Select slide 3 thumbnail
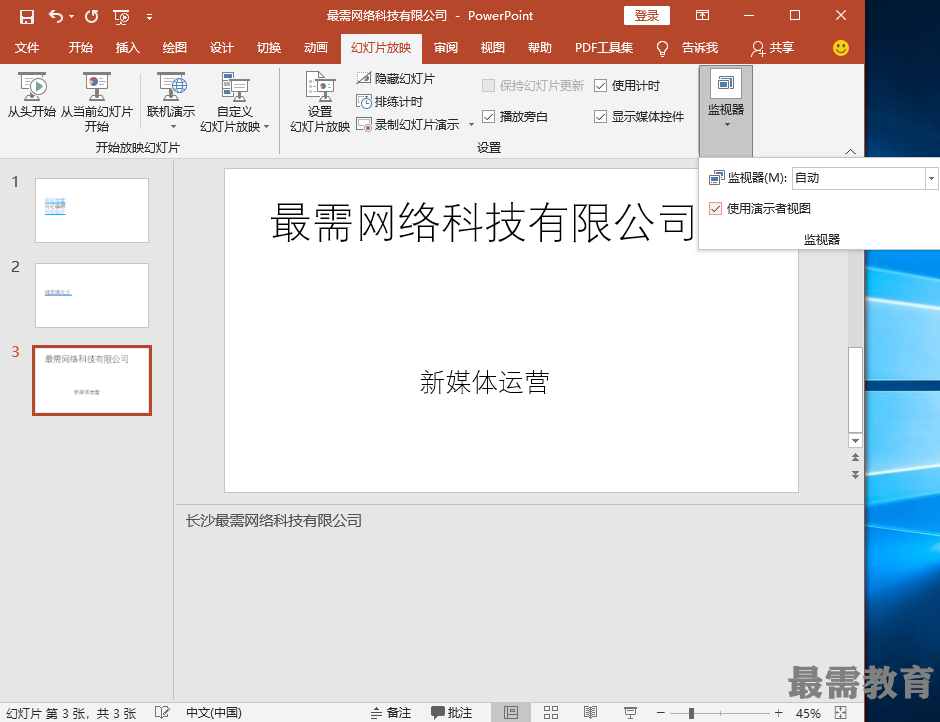The image size is (940, 722). [92, 380]
